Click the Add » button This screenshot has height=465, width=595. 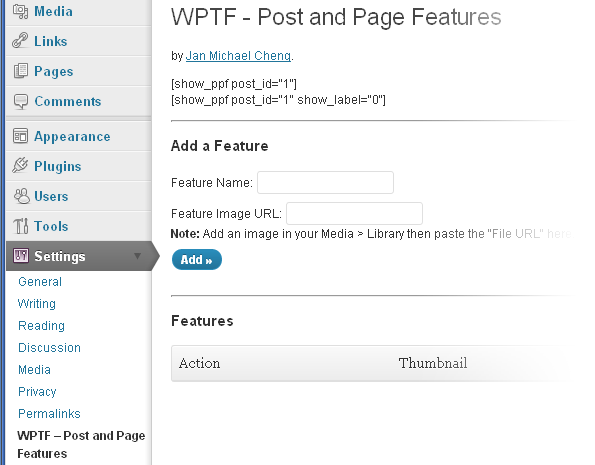197,260
